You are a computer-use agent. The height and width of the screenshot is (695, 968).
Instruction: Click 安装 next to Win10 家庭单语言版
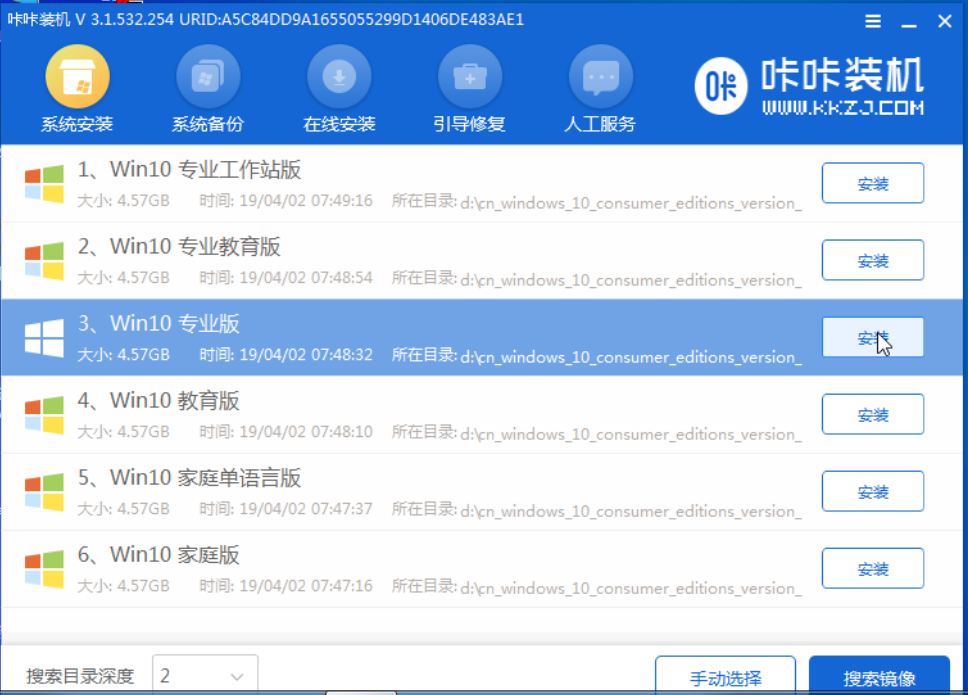tap(872, 492)
